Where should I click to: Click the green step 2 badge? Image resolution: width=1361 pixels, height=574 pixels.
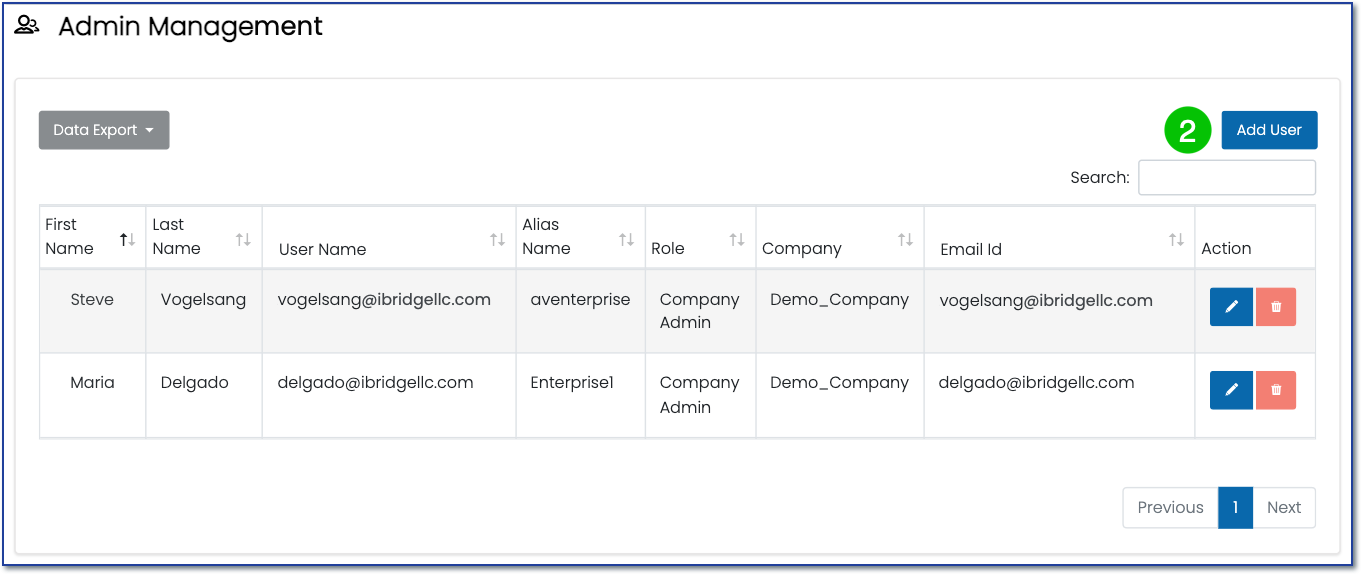(x=1187, y=131)
